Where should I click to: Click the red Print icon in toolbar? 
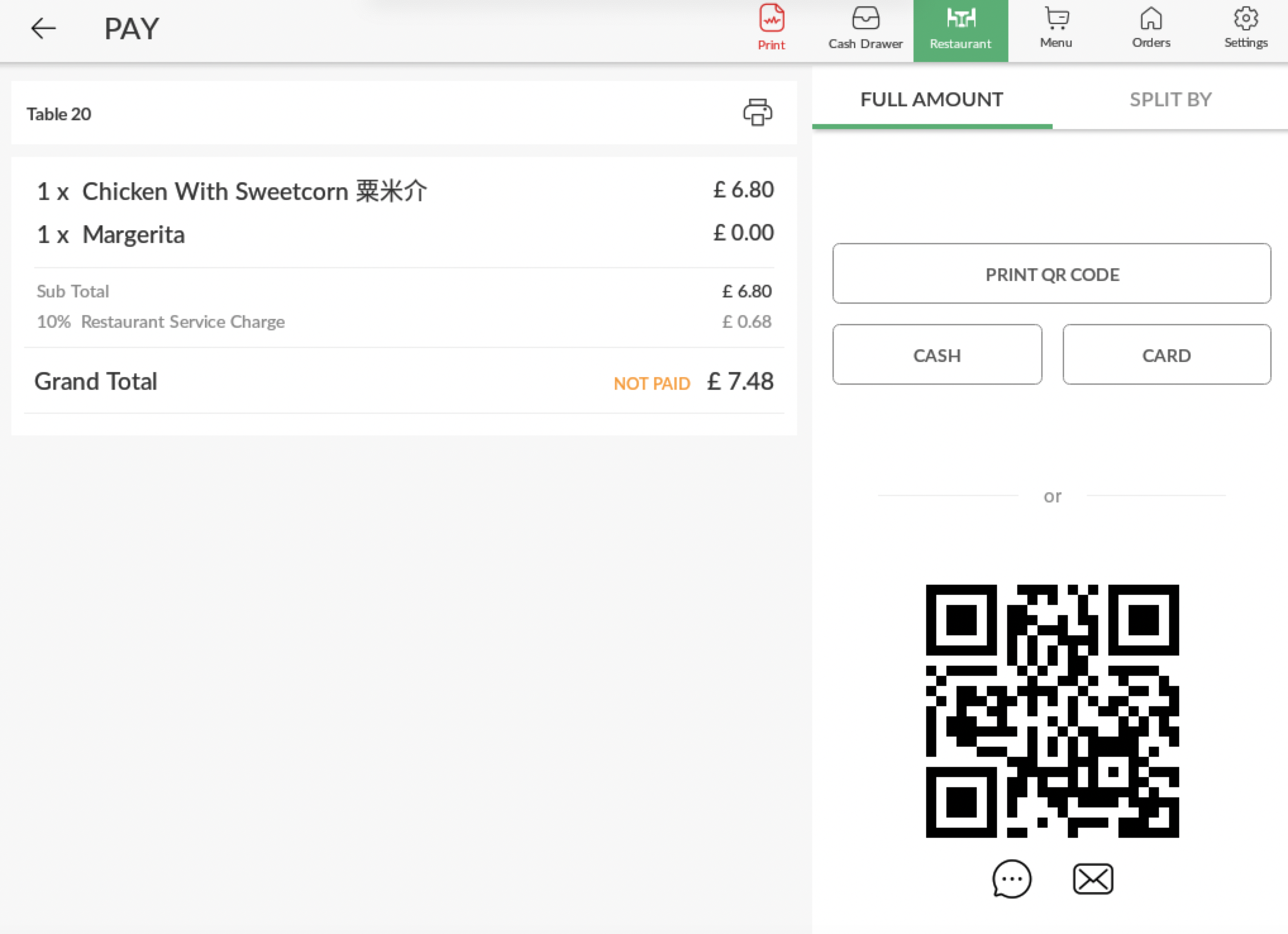click(x=771, y=28)
